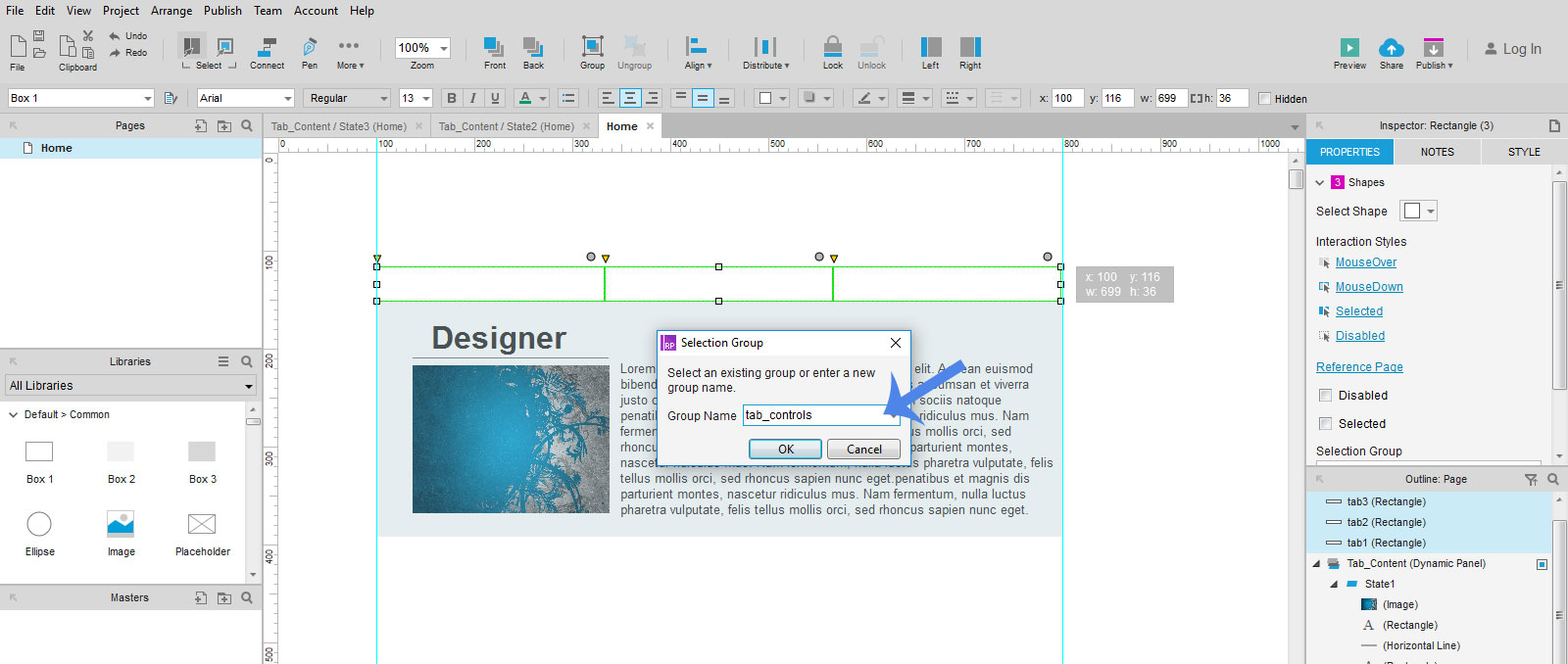1568x664 pixels.
Task: Open the Project menu
Action: 121,11
